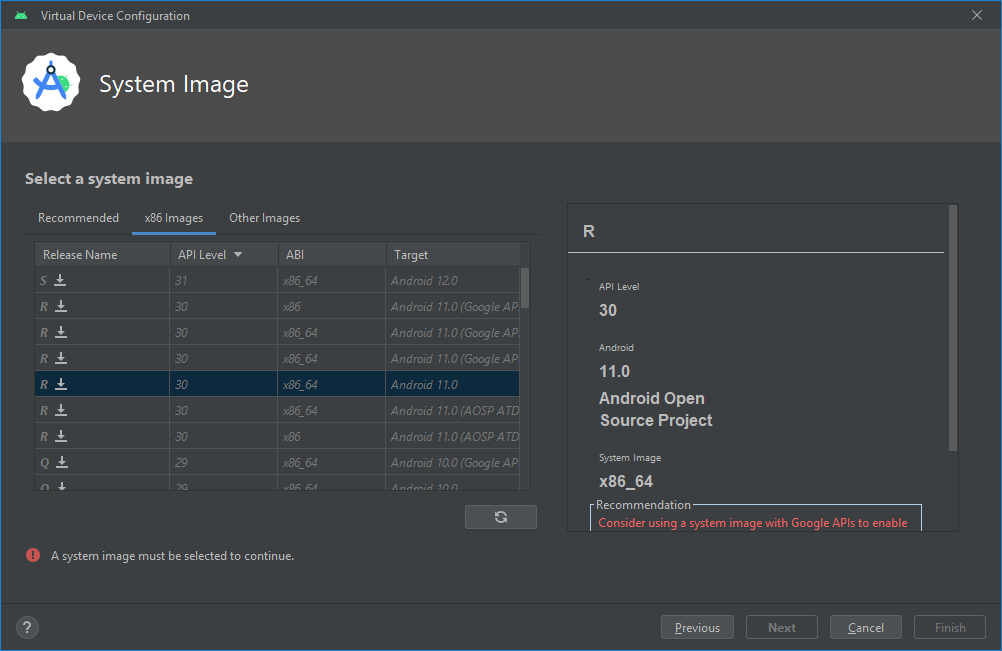Image resolution: width=1002 pixels, height=651 pixels.
Task: Click 'A system image must be selected' message
Action: tap(173, 556)
